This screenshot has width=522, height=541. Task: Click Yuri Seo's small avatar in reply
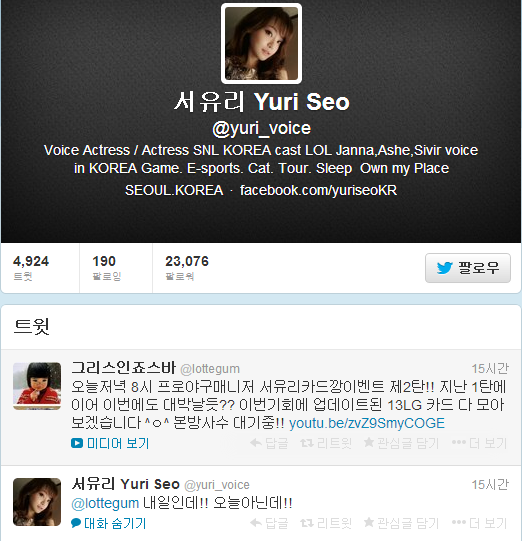pos(37,502)
